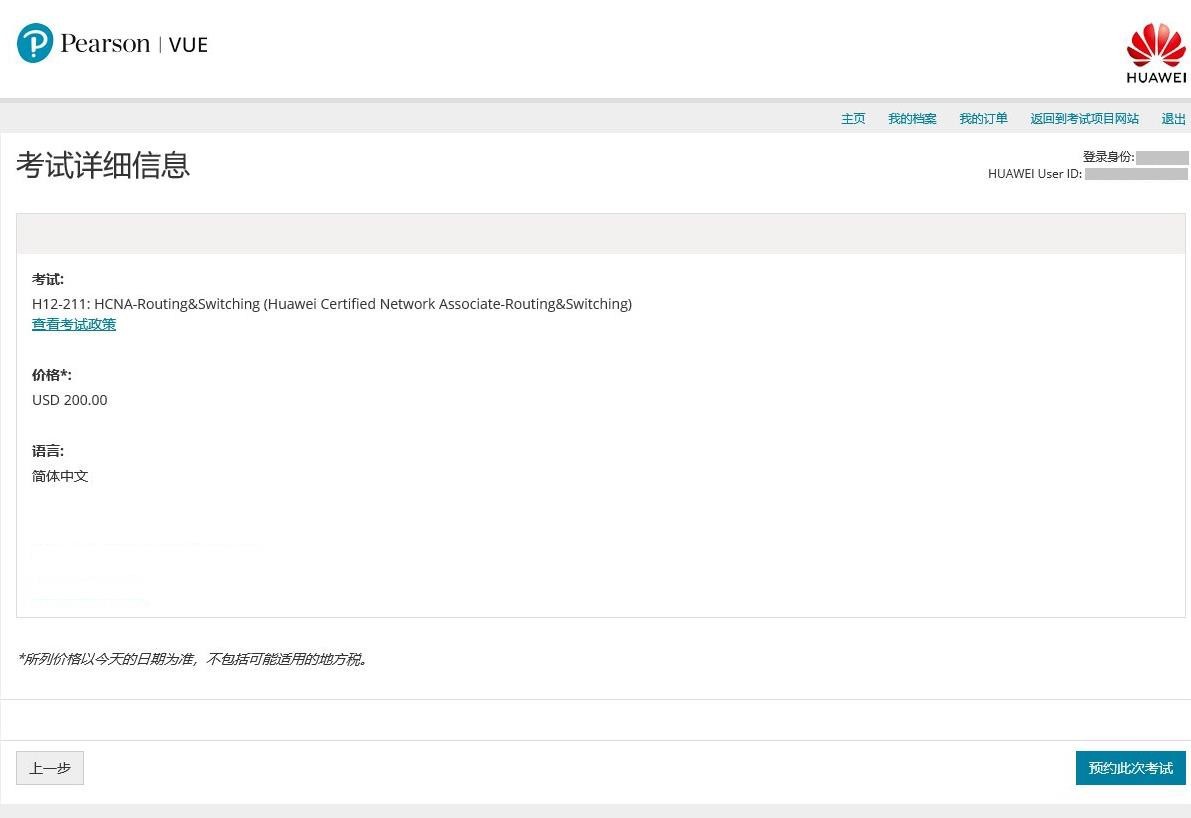
Task: Click the 登录身份 label
Action: coord(1108,156)
